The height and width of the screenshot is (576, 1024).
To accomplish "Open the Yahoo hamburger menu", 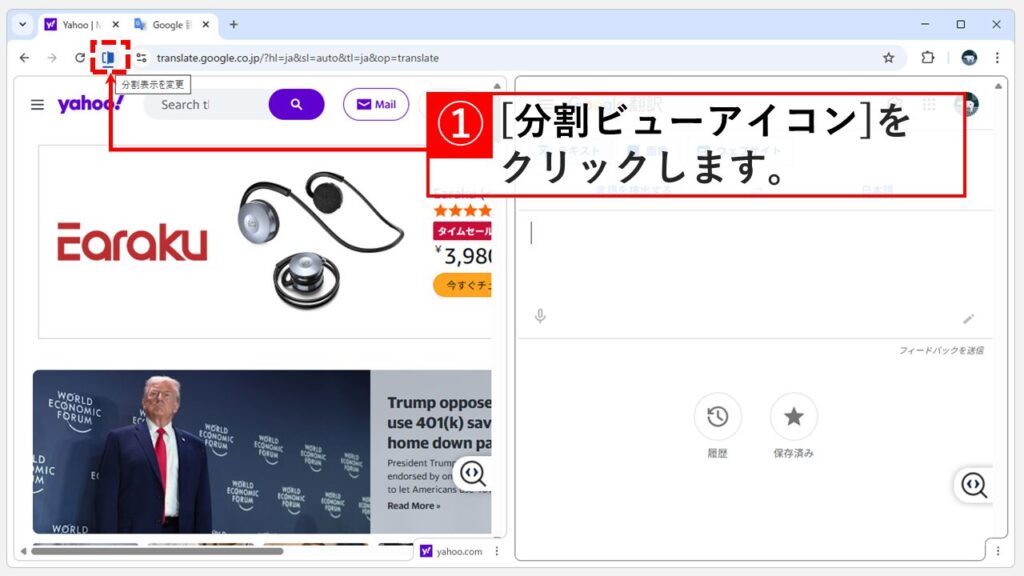I will pyautogui.click(x=37, y=104).
